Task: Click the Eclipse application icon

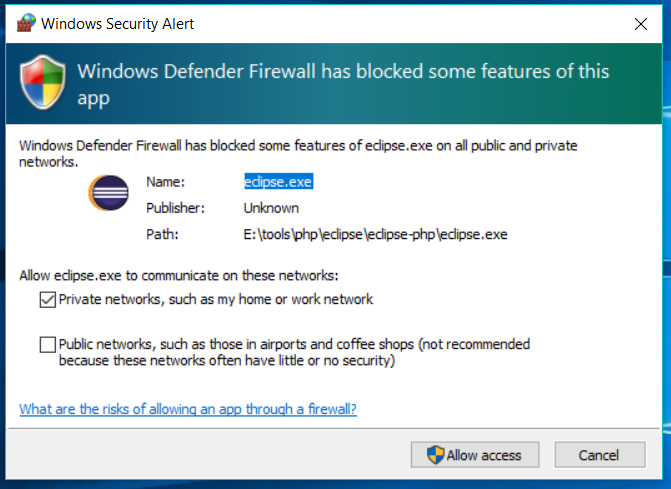Action: 109,193
